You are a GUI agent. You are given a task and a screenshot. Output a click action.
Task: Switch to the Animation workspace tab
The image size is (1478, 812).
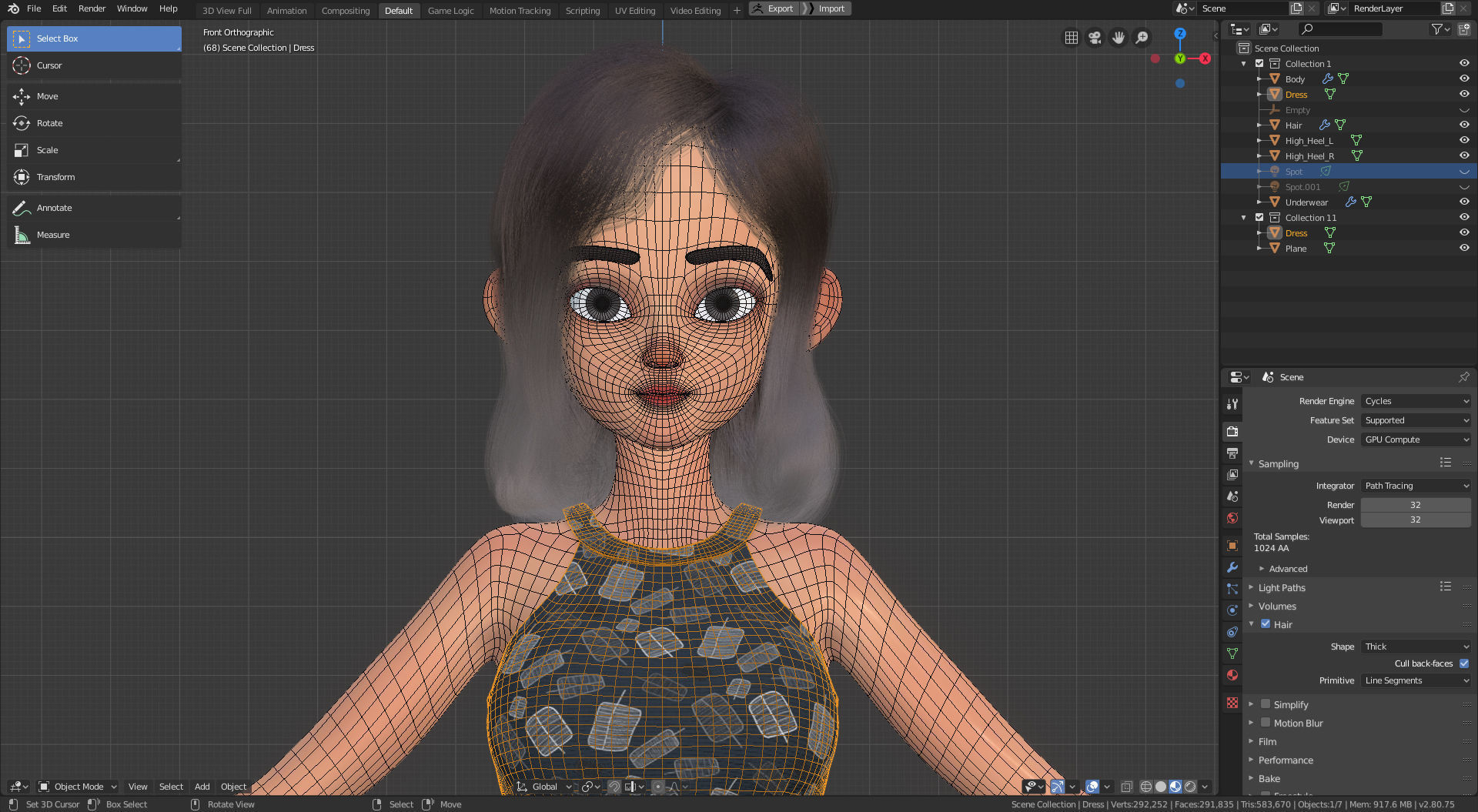(x=286, y=11)
